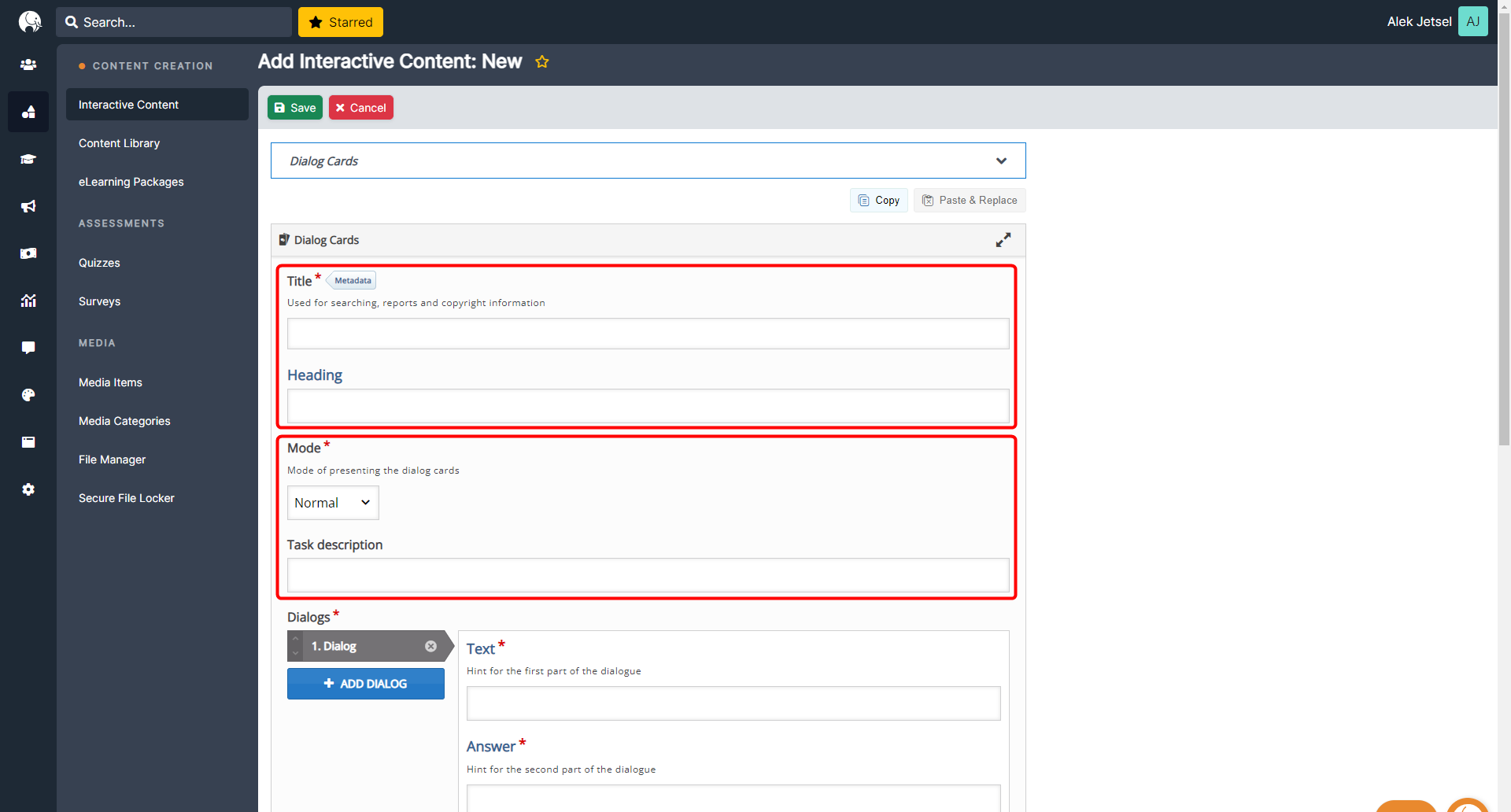Open Media Items

[110, 382]
